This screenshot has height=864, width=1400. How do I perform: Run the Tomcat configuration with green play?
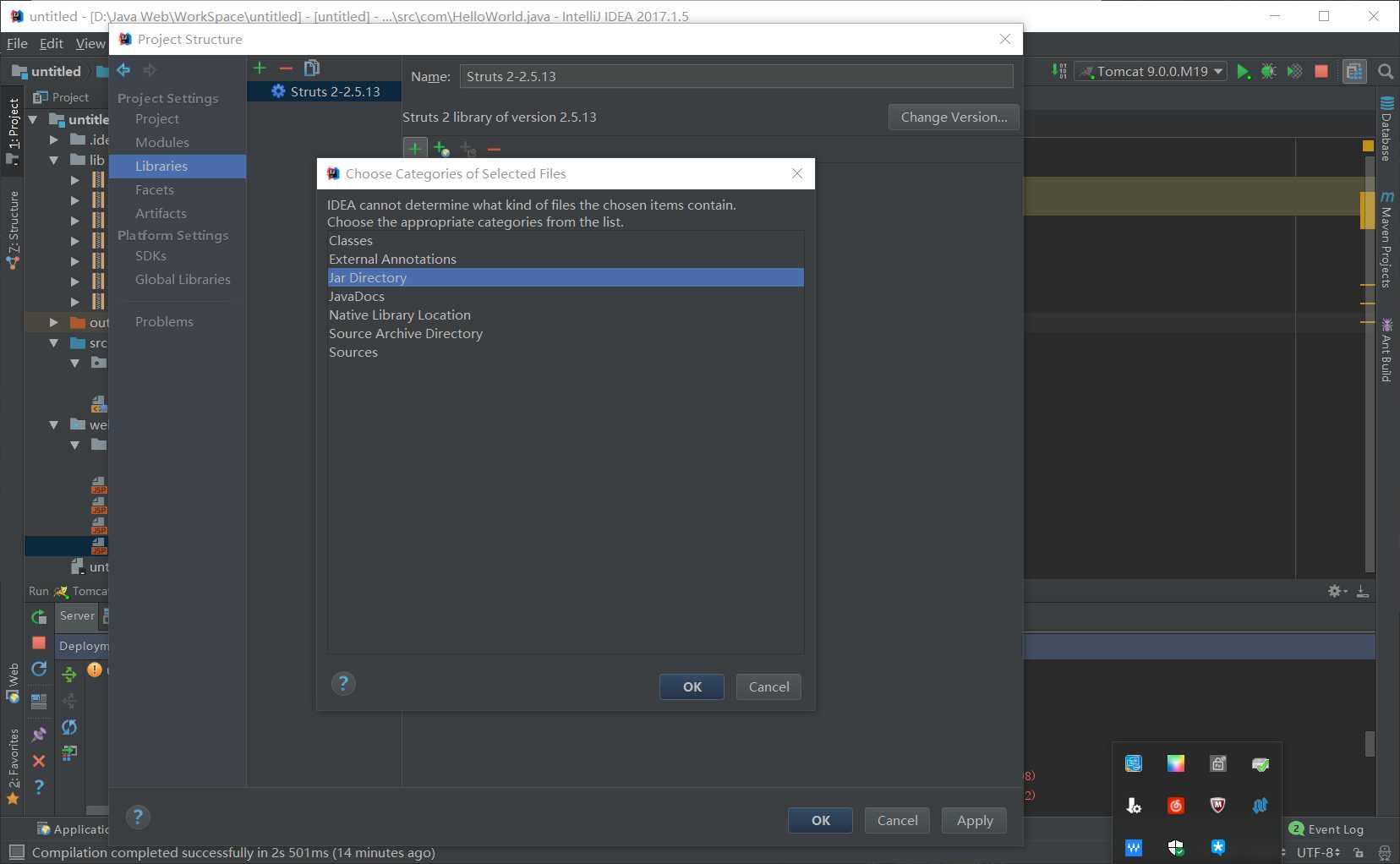[x=1243, y=72]
